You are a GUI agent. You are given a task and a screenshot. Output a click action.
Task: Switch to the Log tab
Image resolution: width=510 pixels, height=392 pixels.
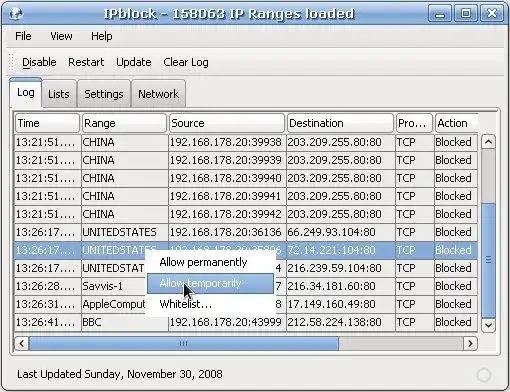click(26, 92)
